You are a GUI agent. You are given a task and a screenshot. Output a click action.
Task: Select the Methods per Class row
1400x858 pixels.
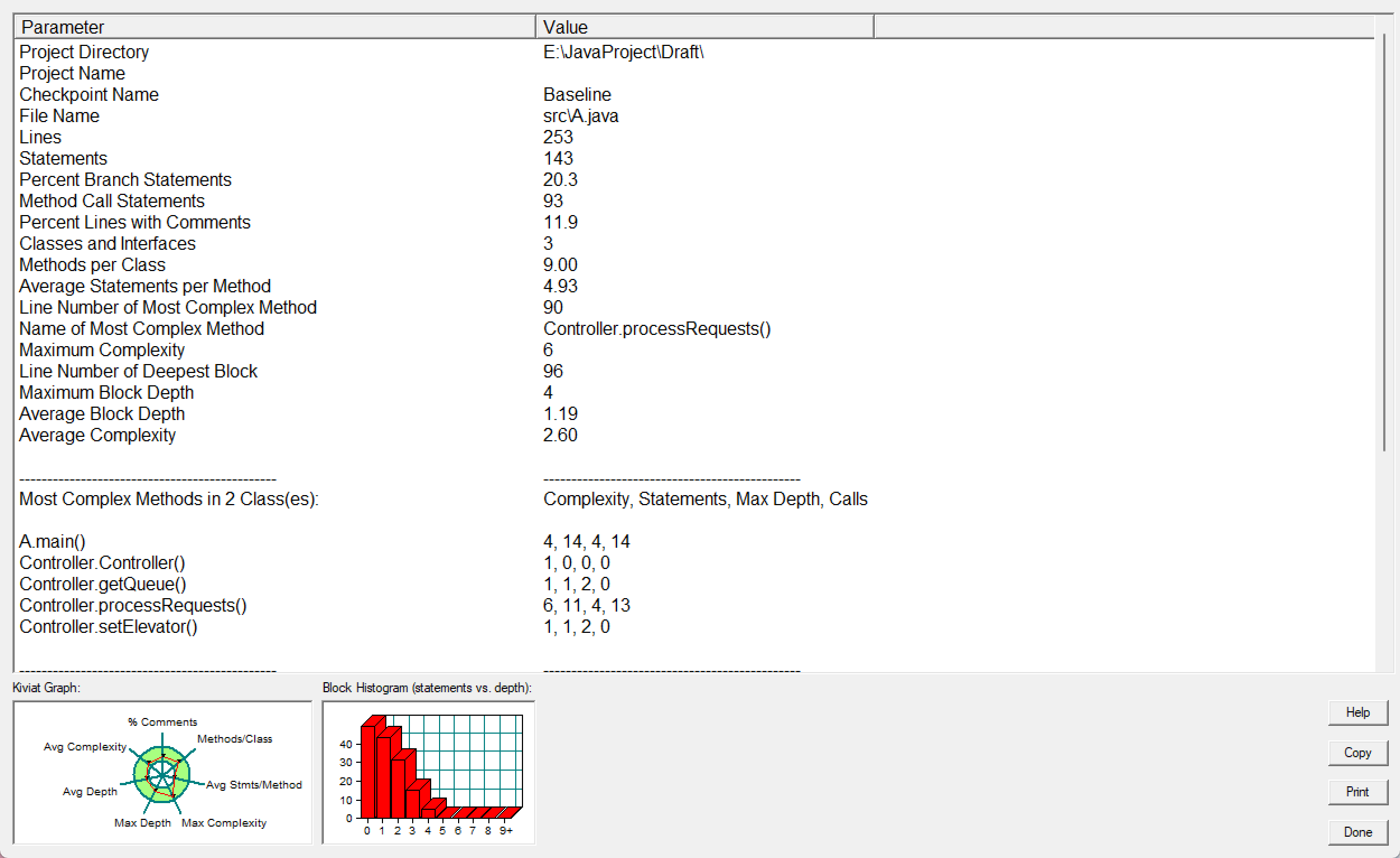tap(92, 265)
